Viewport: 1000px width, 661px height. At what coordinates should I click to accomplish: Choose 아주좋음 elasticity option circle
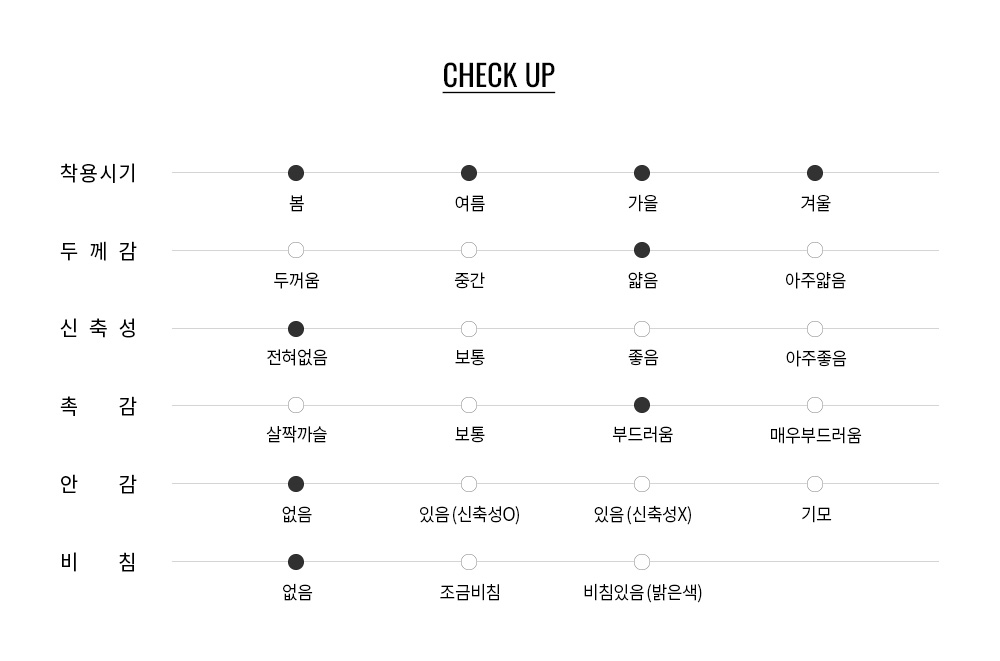coord(815,329)
